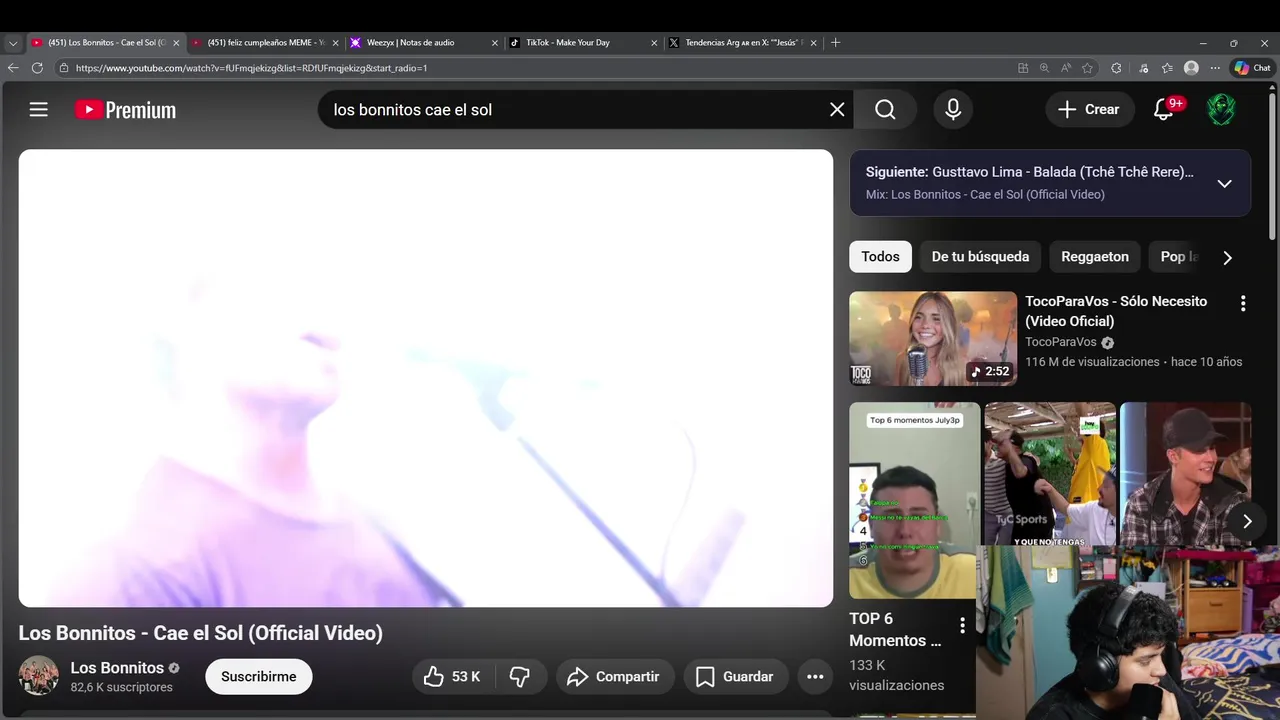
Task: Clear the search text with X icon
Action: (x=837, y=110)
